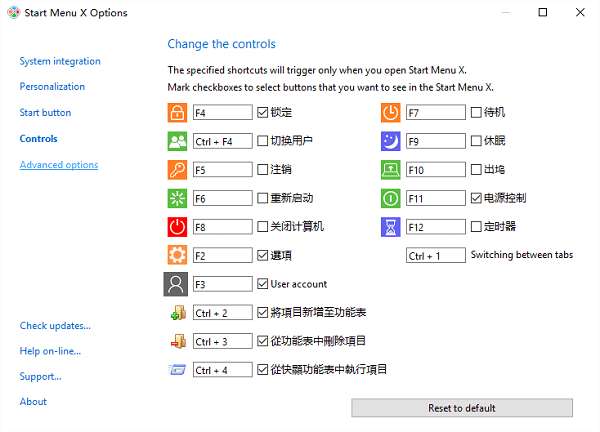This screenshot has width=600, height=432.
Task: Toggle the User account checkbox
Action: click(263, 284)
